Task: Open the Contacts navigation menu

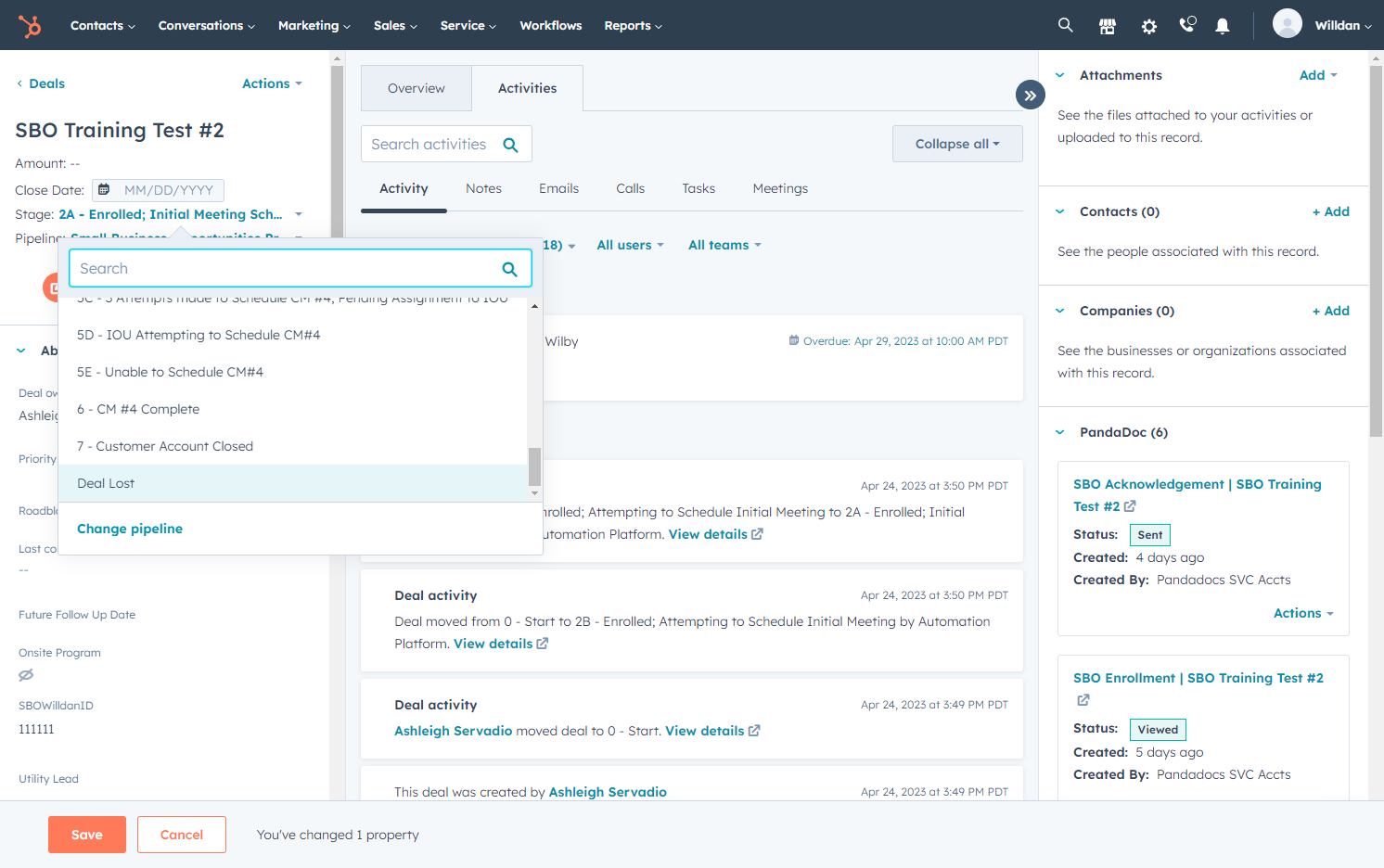Action: coord(102,26)
